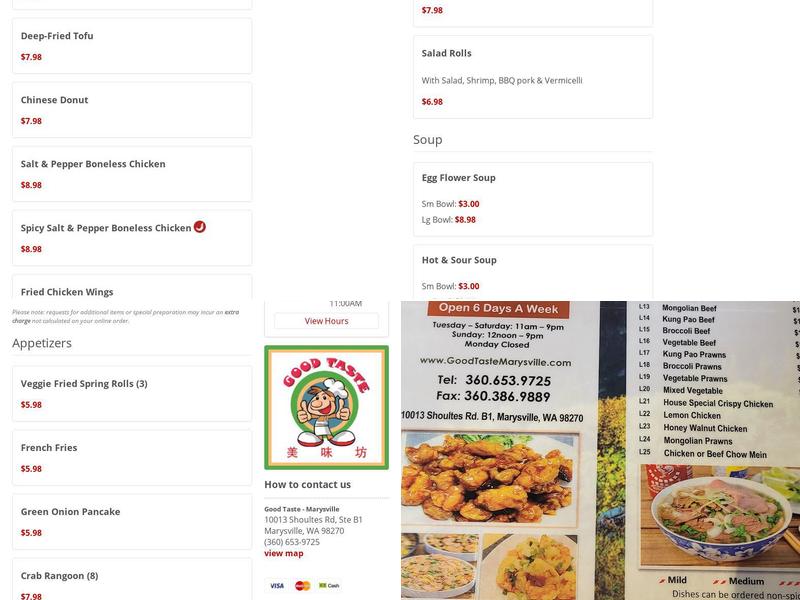Click the Visa payment icon
Viewport: 800px width, 600px height.
(277, 586)
